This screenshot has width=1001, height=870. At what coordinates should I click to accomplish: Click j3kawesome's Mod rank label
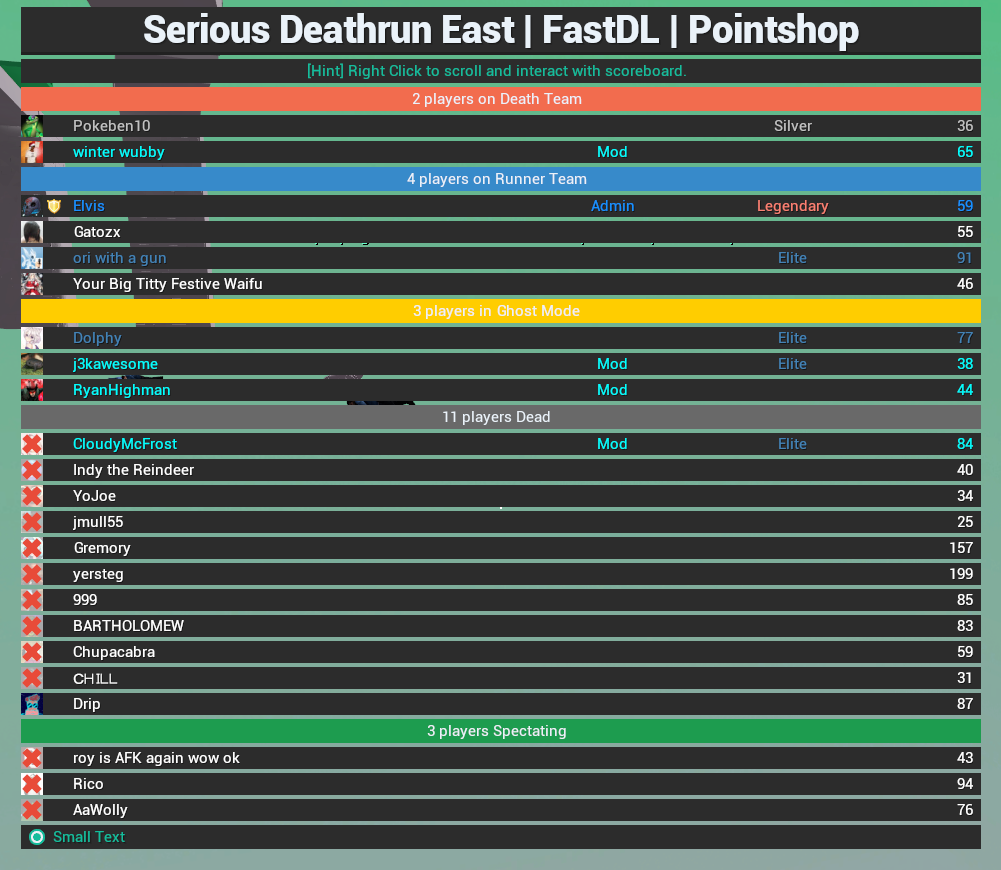[612, 364]
